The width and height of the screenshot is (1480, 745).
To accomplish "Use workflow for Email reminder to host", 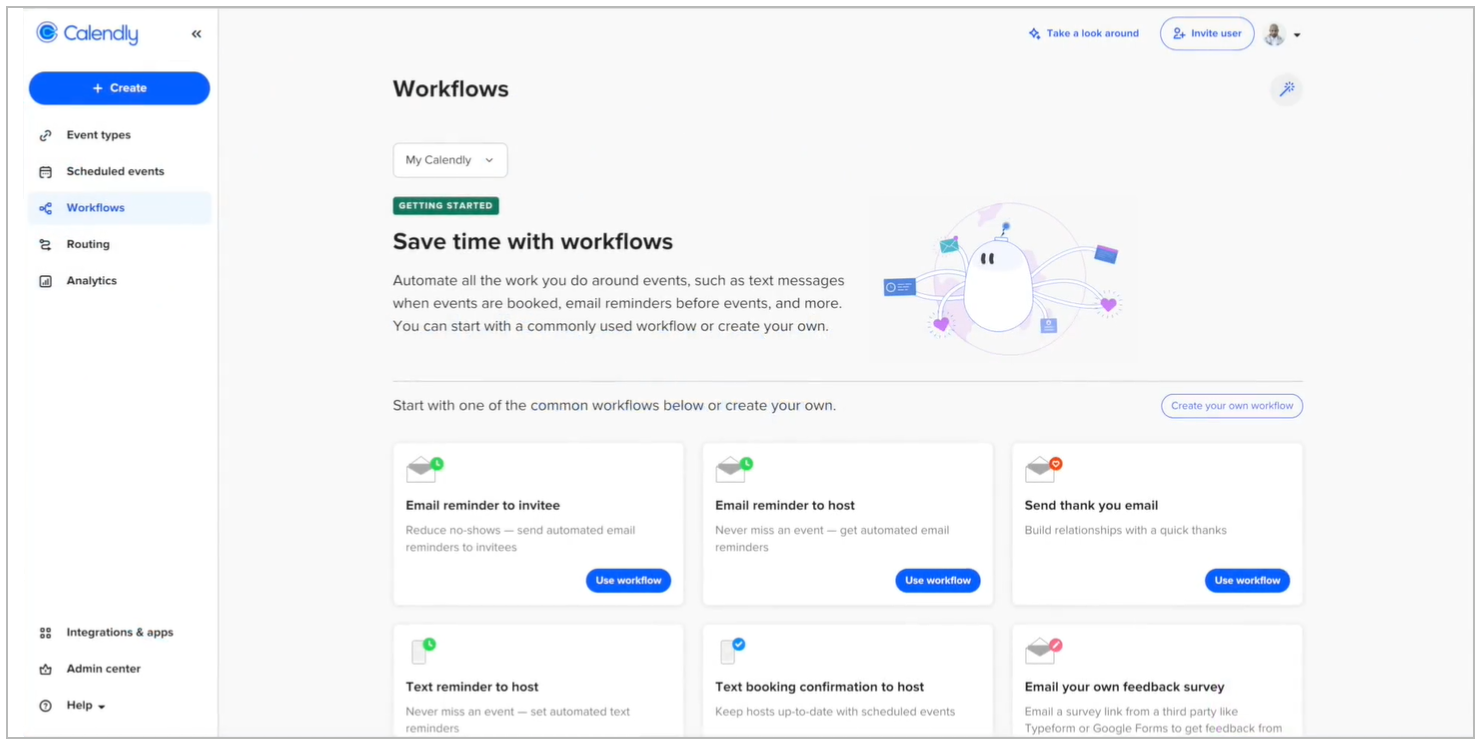I will pyautogui.click(x=938, y=581).
